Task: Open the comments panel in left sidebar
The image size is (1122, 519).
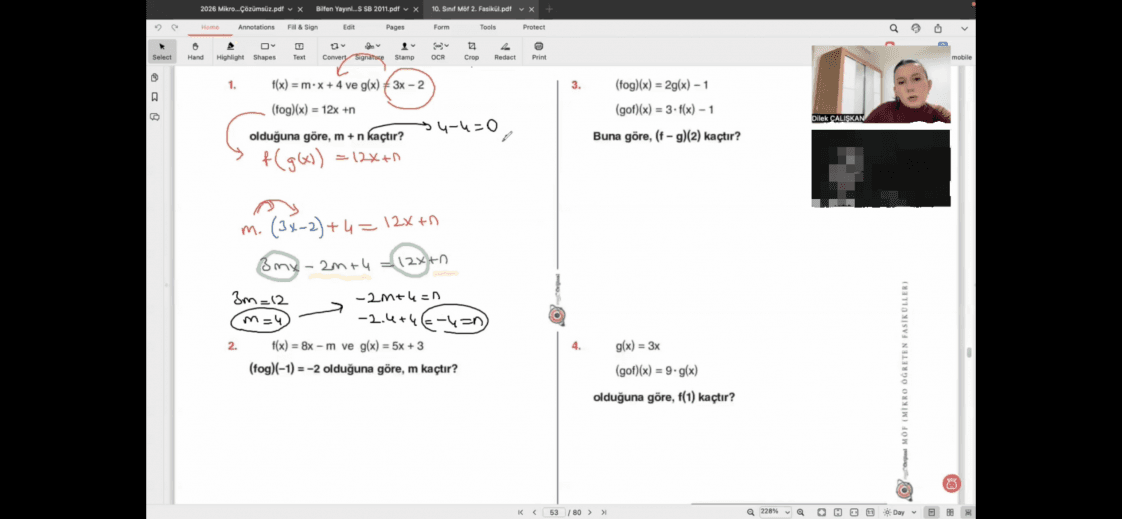Action: [155, 117]
